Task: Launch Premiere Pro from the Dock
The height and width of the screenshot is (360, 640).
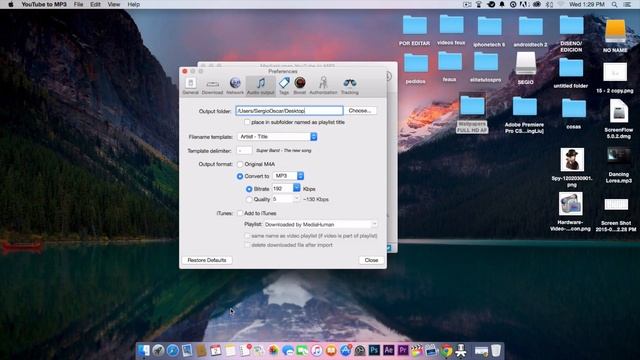Action: point(403,350)
